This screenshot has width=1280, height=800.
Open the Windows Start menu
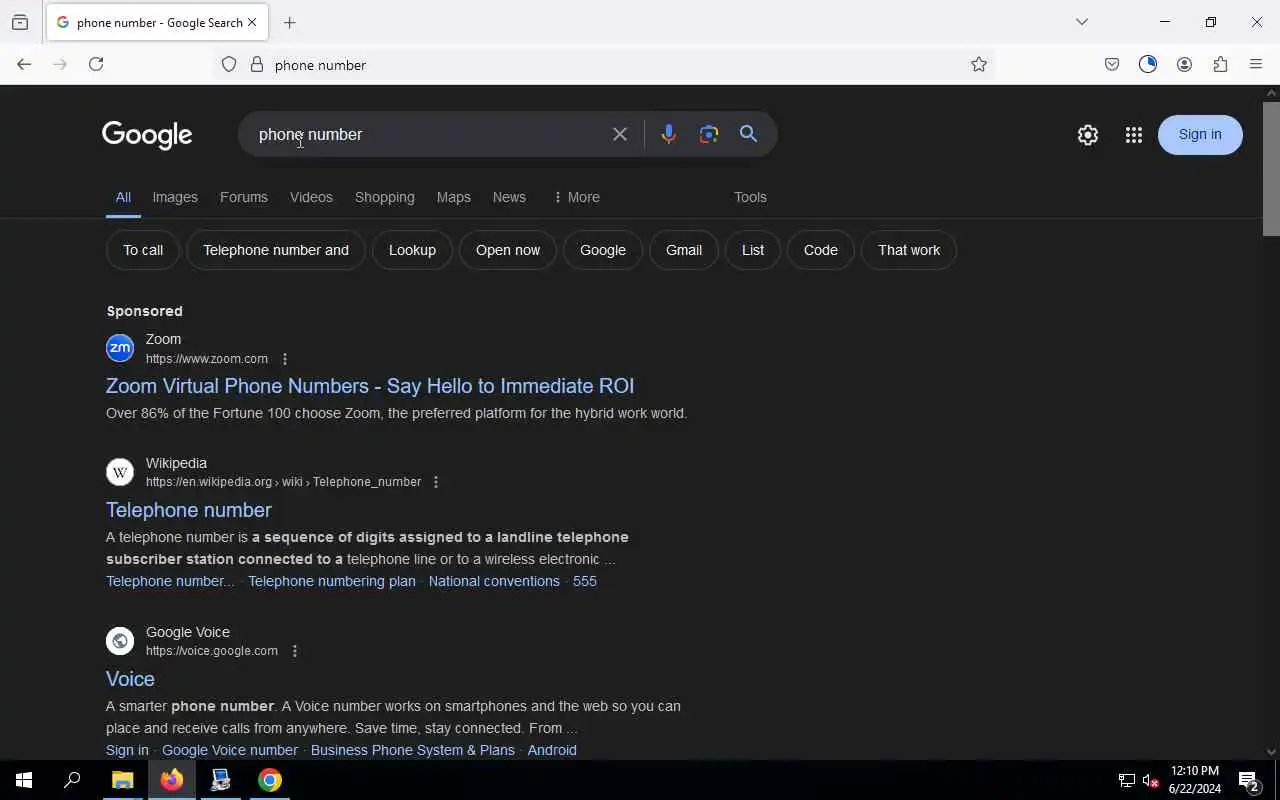click(x=24, y=780)
